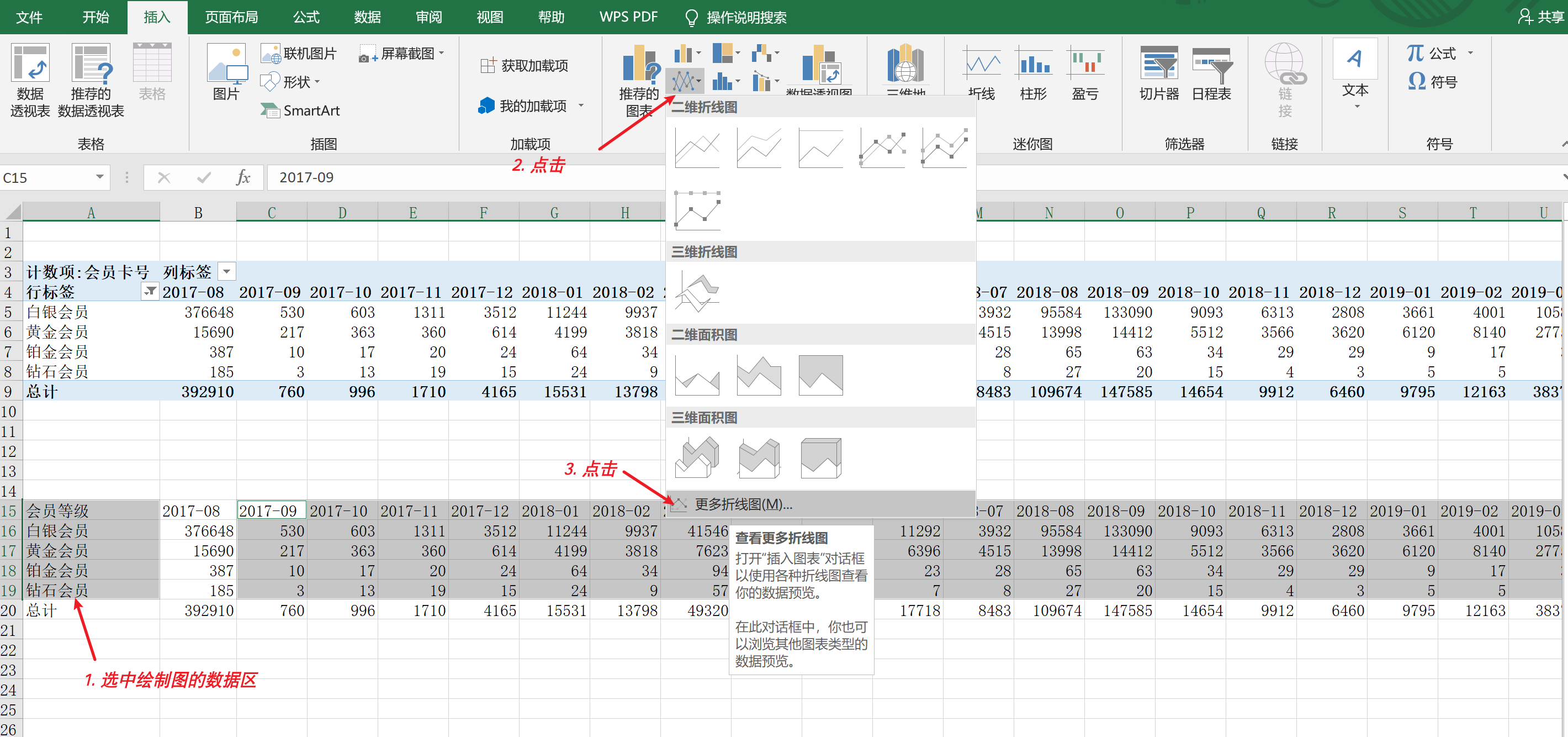Open the row labels (行标签) filter dropdown
The width and height of the screenshot is (1568, 737).
click(x=149, y=292)
